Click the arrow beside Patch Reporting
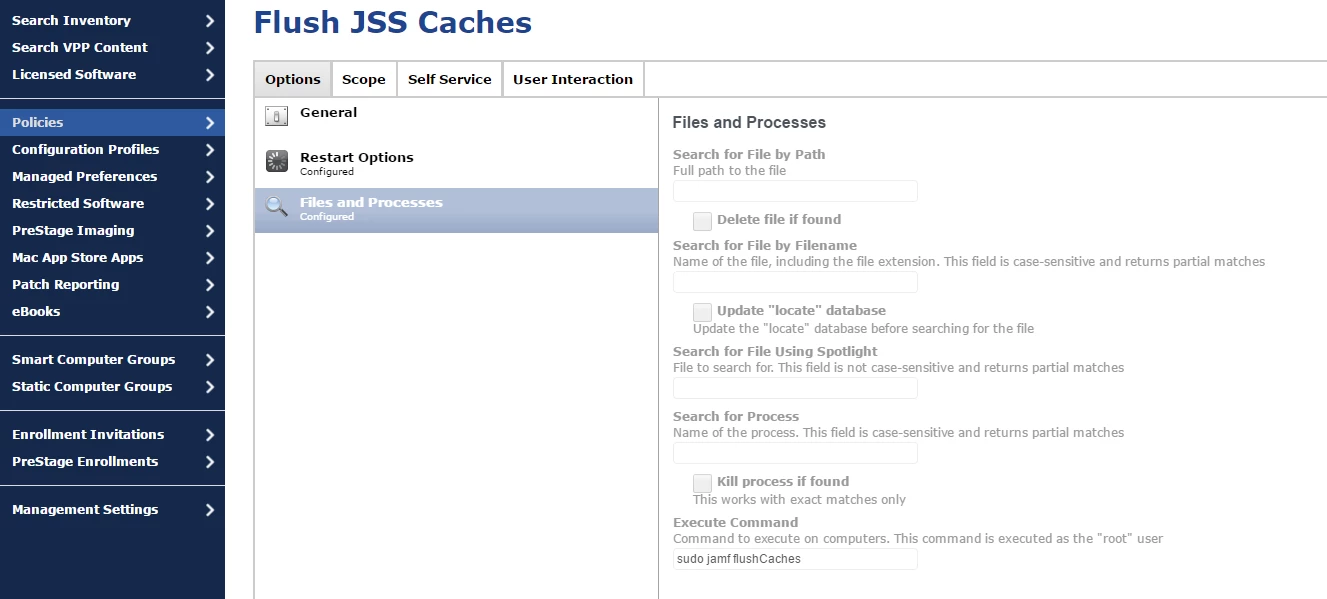This screenshot has height=599, width=1327. coord(209,285)
